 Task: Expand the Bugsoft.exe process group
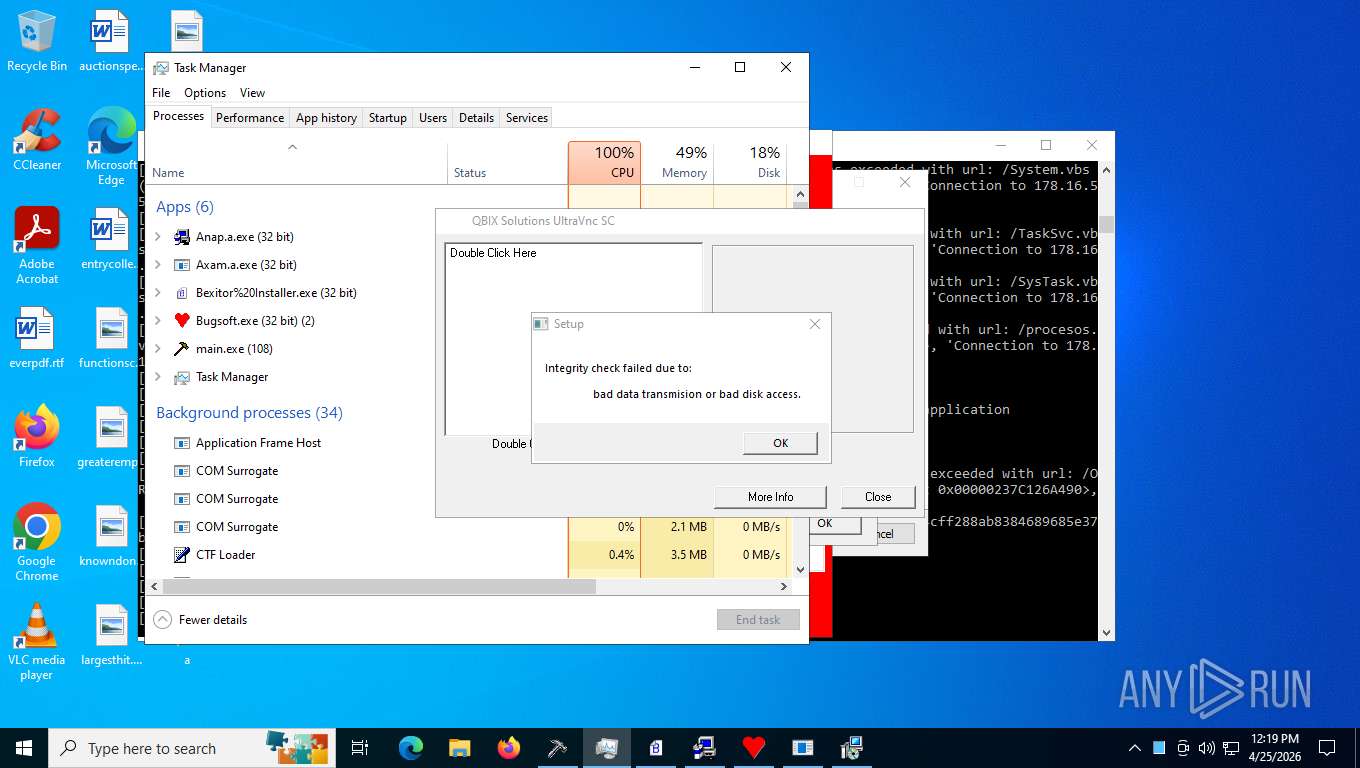click(x=158, y=321)
